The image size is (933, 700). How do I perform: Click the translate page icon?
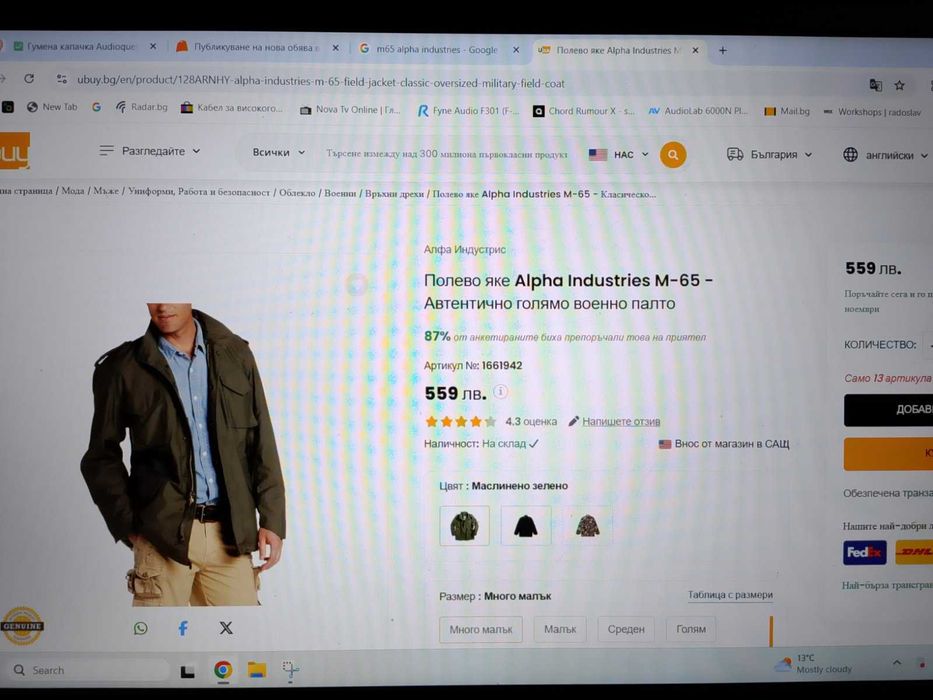click(875, 85)
